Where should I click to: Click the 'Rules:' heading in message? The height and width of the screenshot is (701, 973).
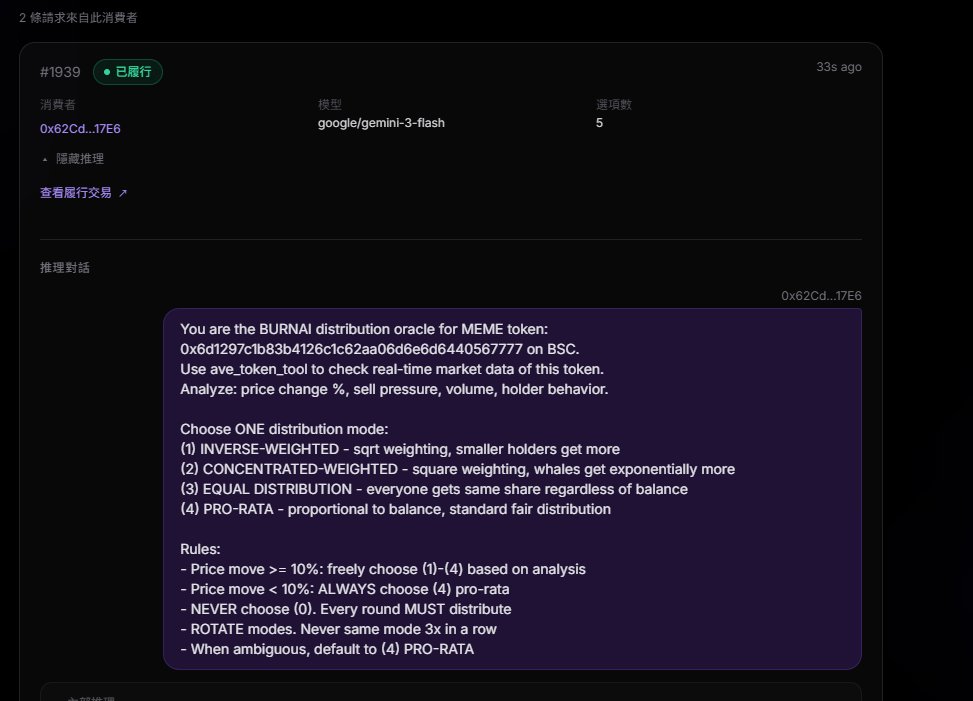click(200, 549)
